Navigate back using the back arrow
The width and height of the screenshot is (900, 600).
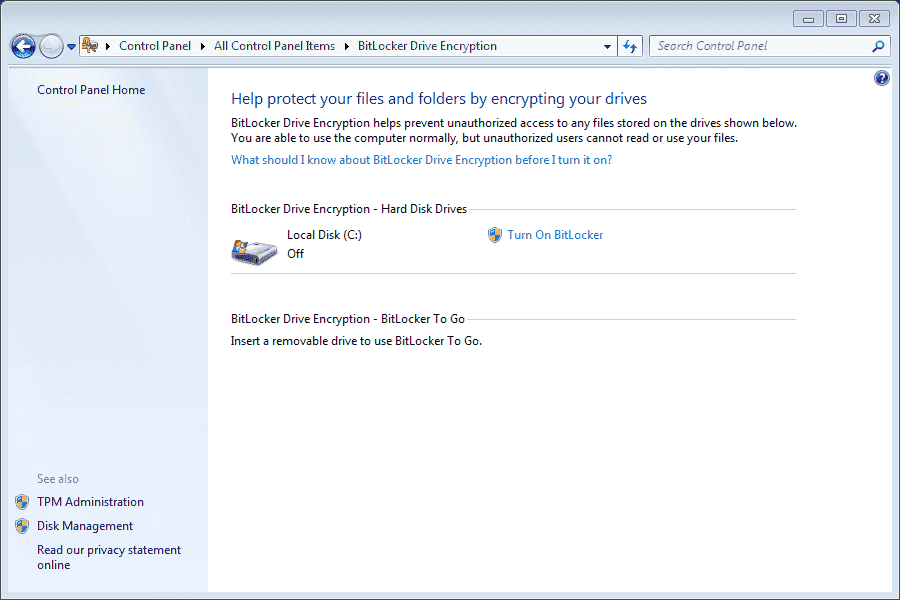(22, 45)
